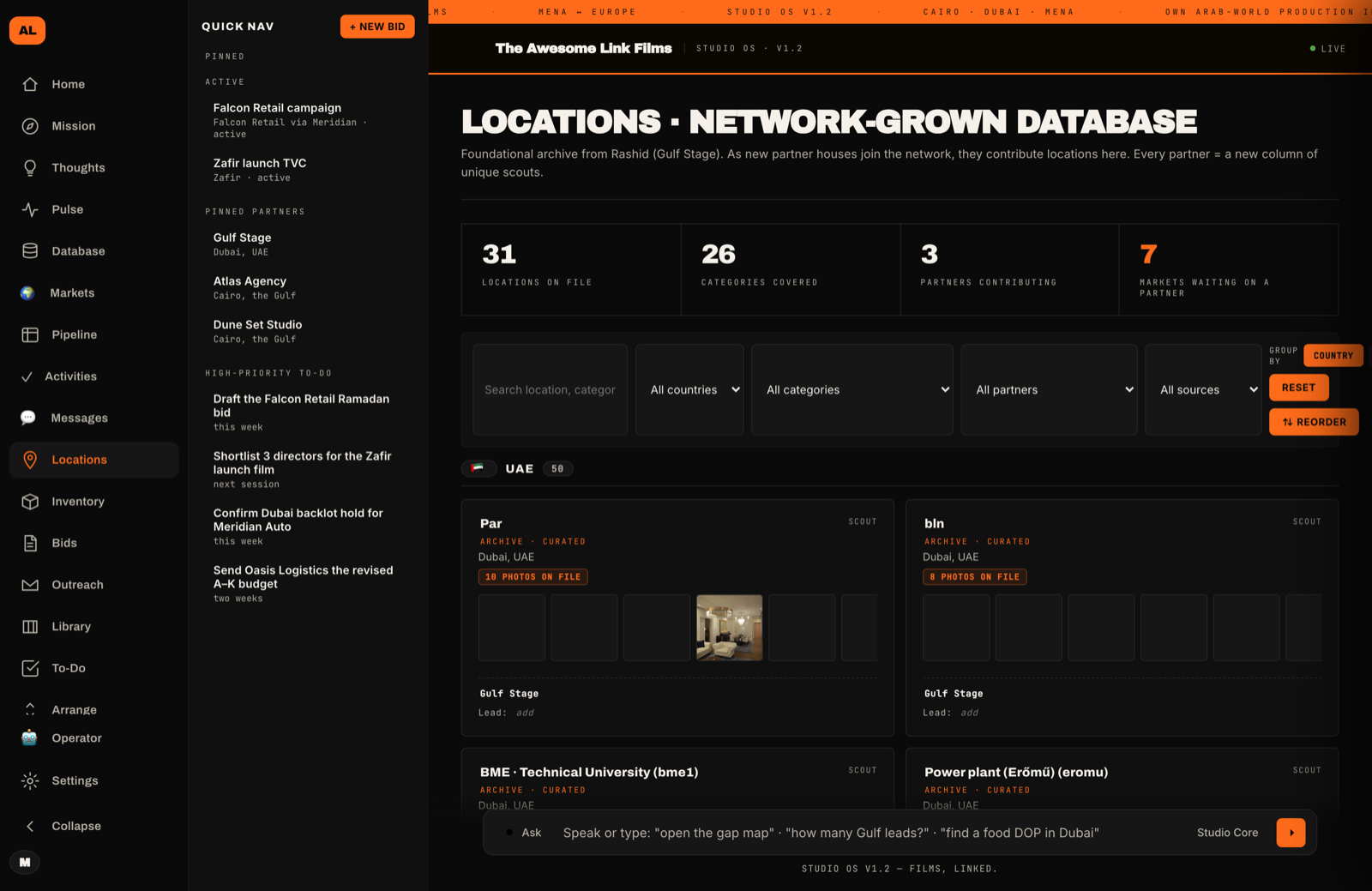Click the UAE flag badge
This screenshot has height=891, width=1372.
[478, 468]
